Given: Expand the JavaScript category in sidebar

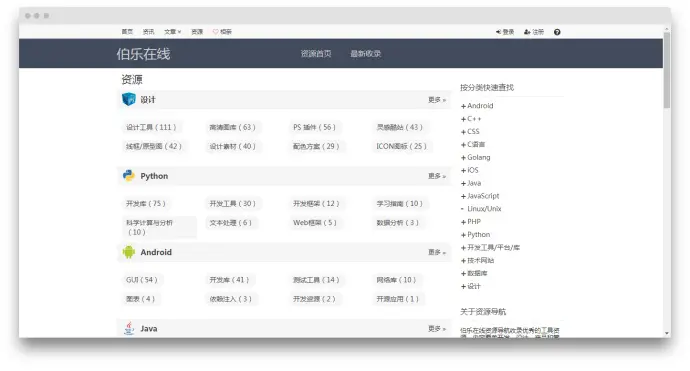Looking at the screenshot, I should 480,196.
